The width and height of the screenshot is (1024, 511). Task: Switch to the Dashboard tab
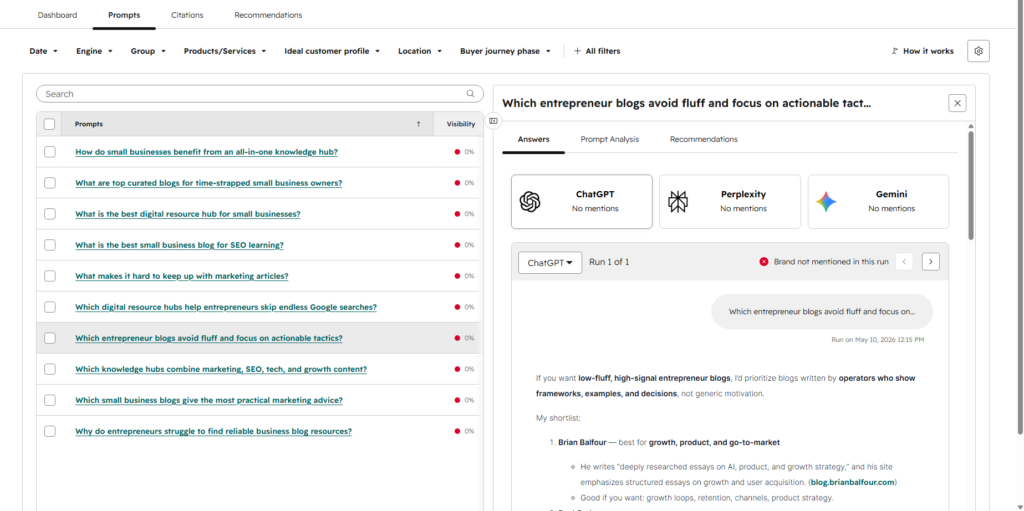57,14
